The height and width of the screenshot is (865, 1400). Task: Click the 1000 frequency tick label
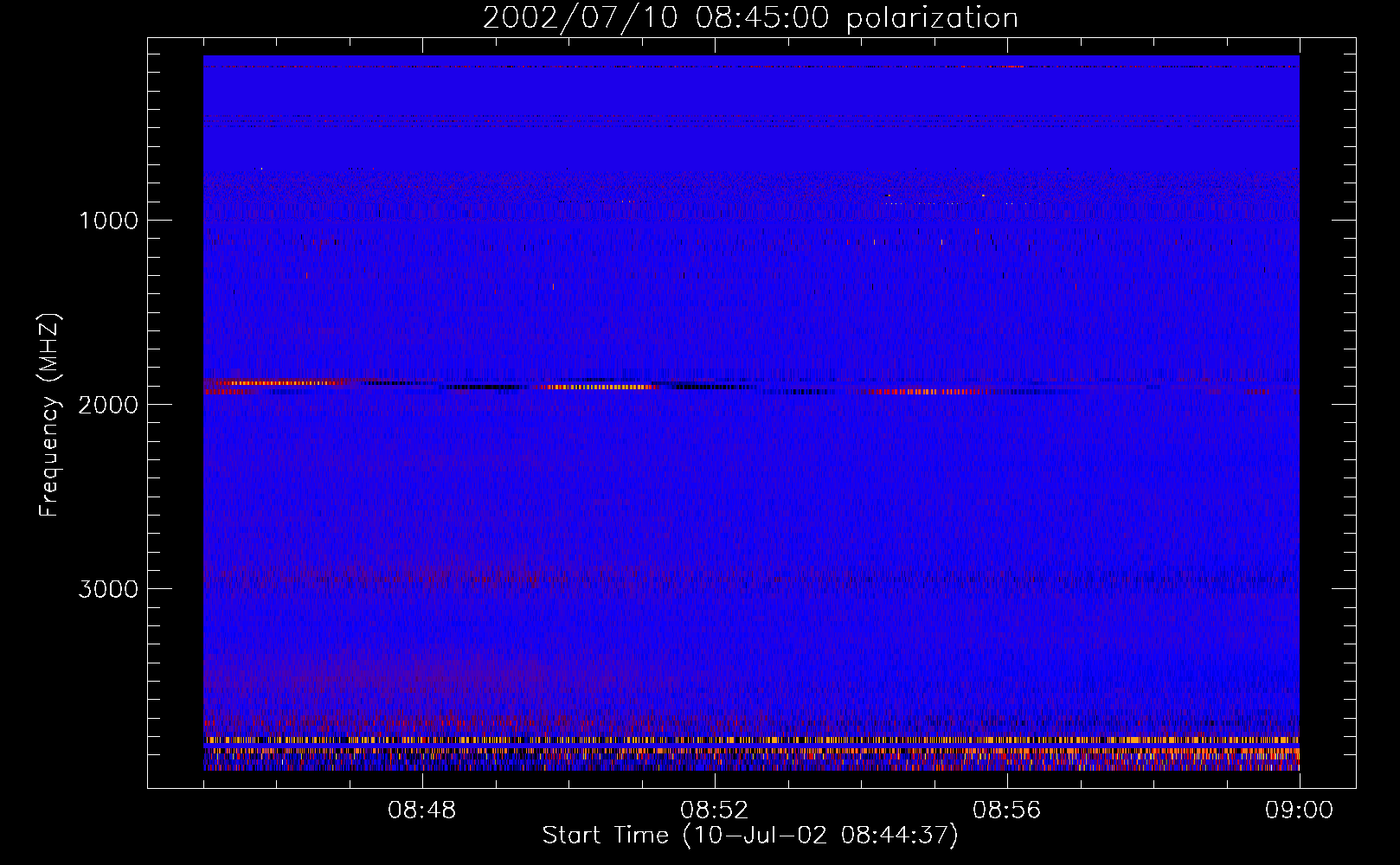click(108, 221)
